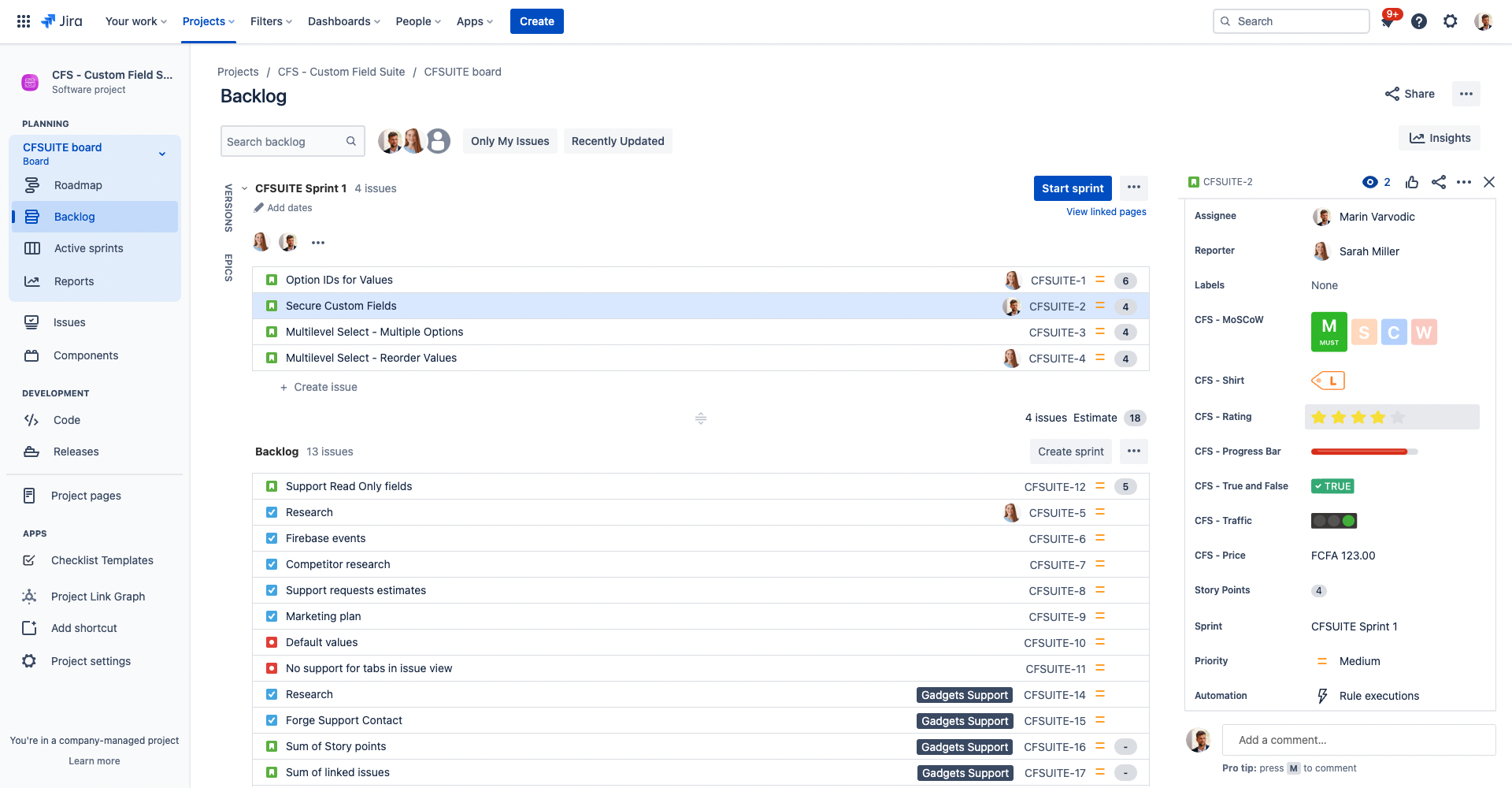1512x788 pixels.
Task: Click the Rule executions lightning icon
Action: click(1322, 696)
